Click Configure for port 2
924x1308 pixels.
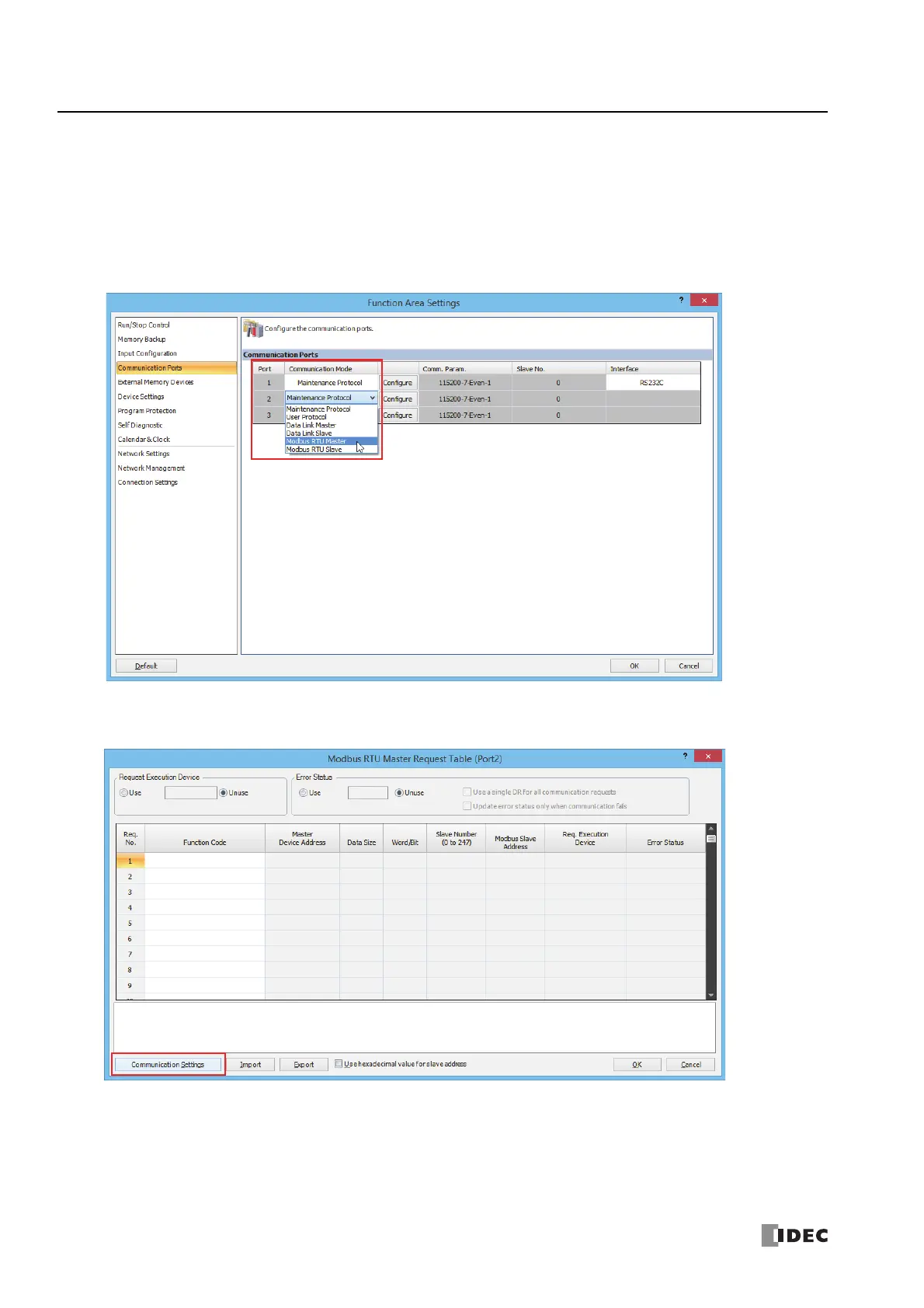tap(398, 399)
